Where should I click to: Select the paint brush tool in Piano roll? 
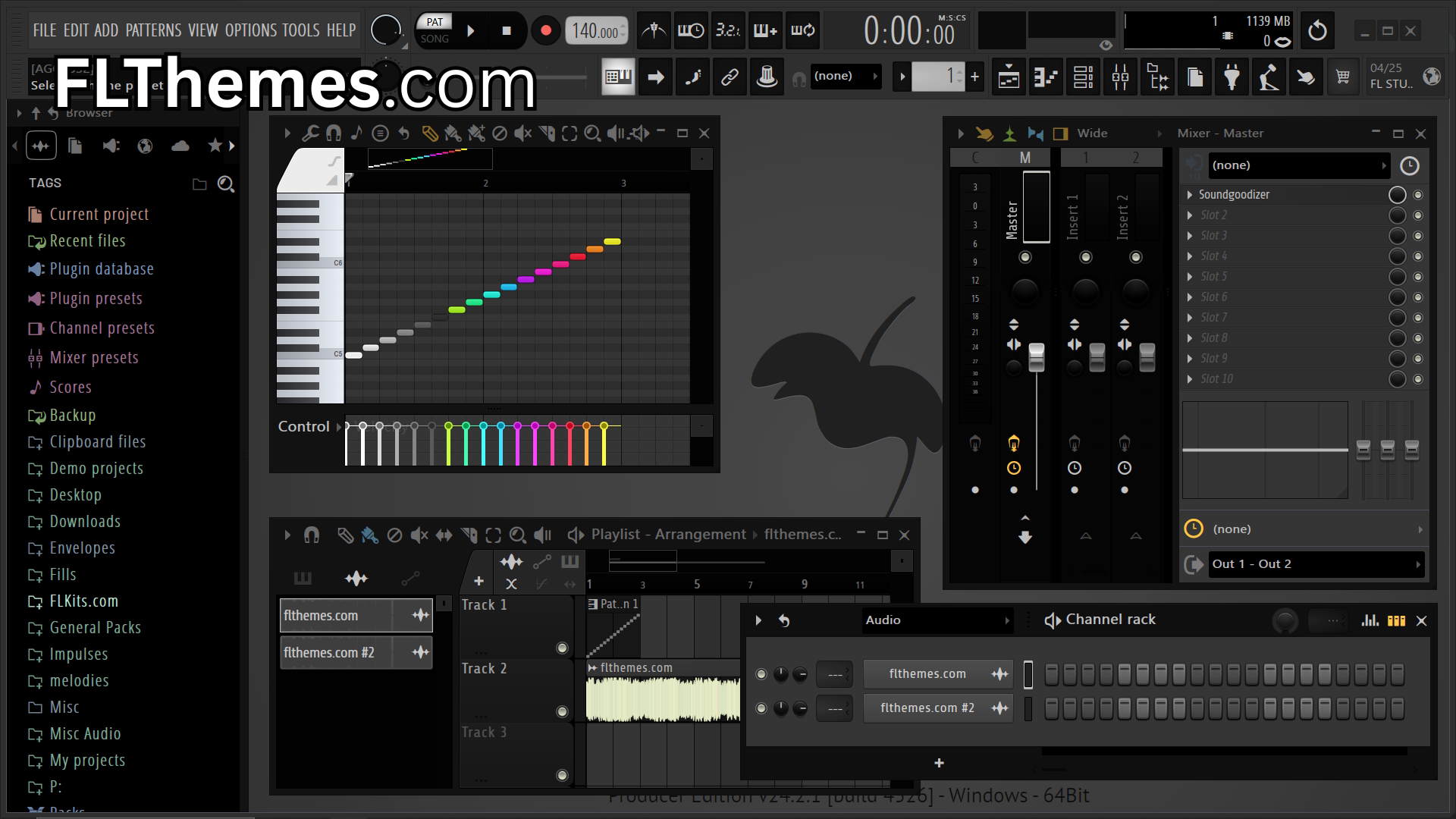point(453,133)
